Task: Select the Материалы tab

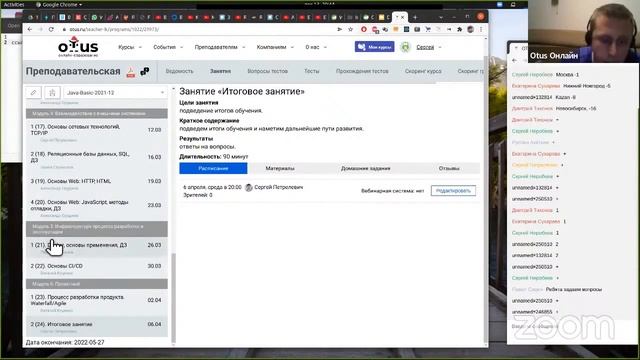Action: (x=280, y=168)
